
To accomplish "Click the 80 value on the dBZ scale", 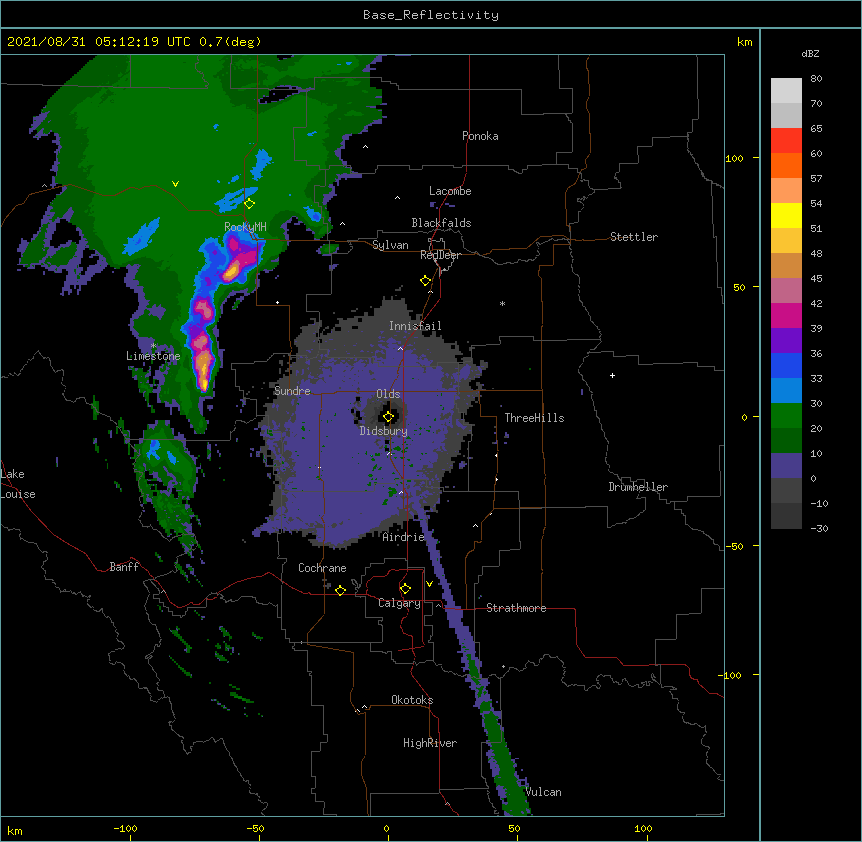I will coord(816,78).
